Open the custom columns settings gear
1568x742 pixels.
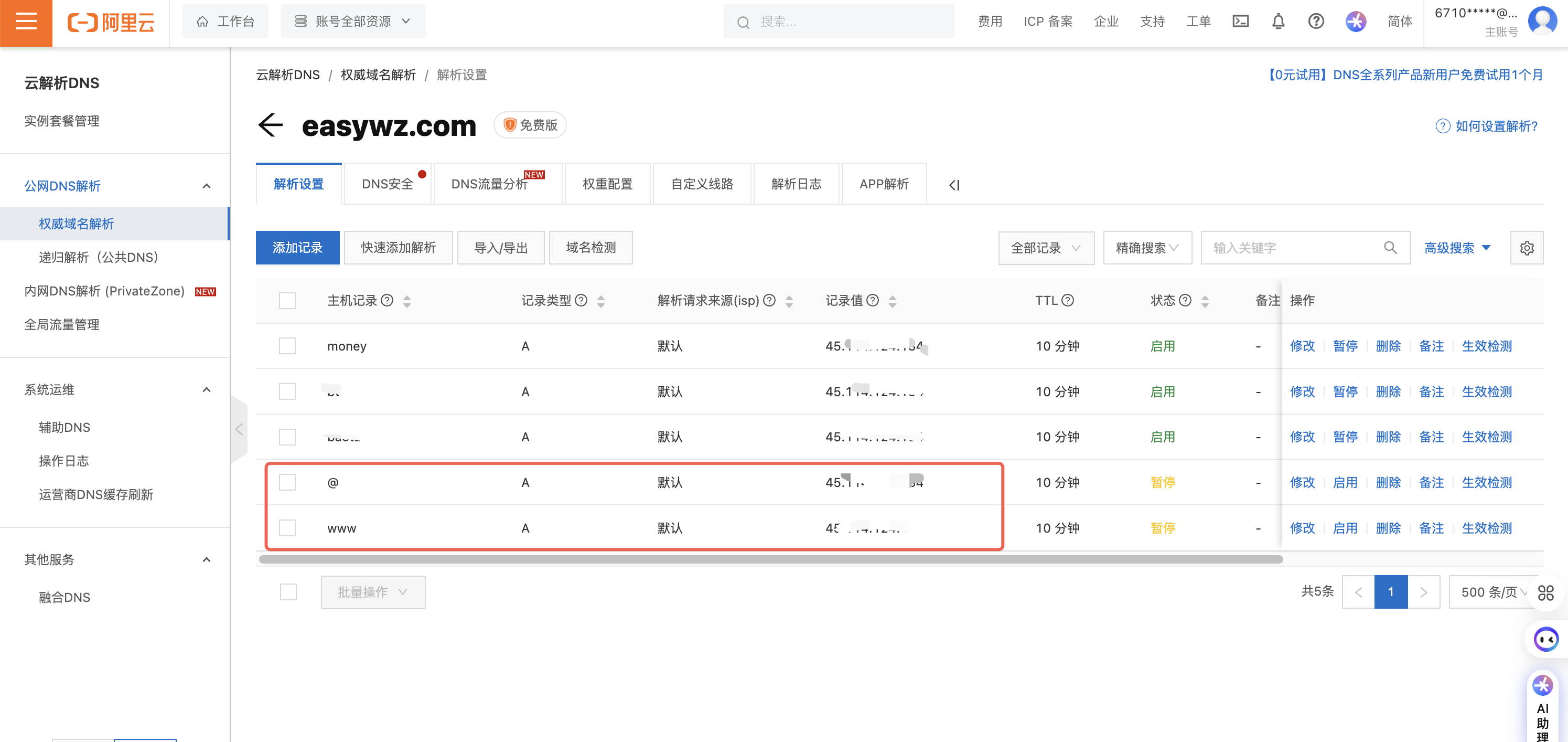tap(1527, 248)
